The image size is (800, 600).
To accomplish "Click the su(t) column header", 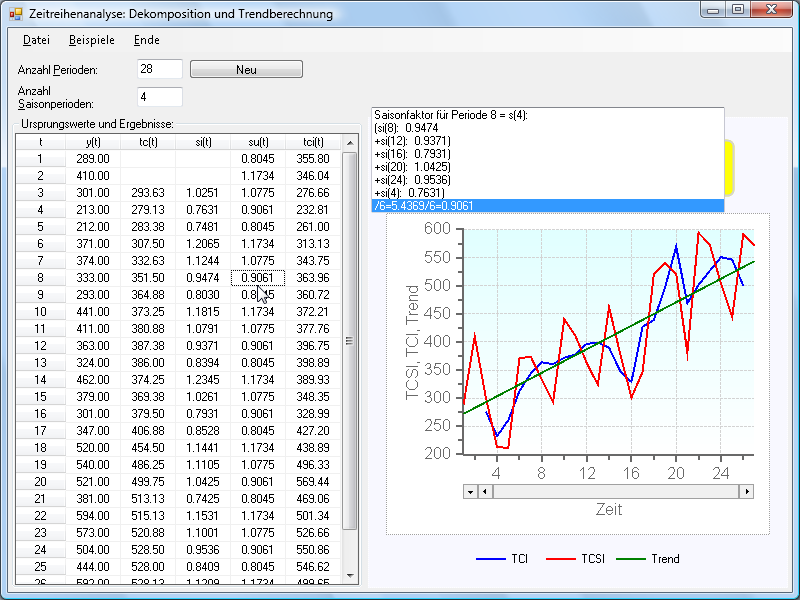I will [x=257, y=142].
